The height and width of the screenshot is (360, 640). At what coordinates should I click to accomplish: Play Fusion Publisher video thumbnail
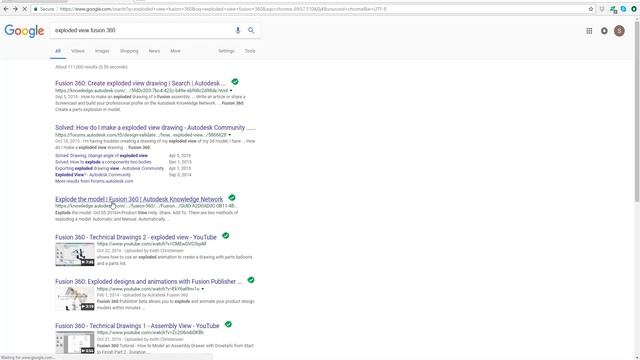pyautogui.click(x=75, y=299)
